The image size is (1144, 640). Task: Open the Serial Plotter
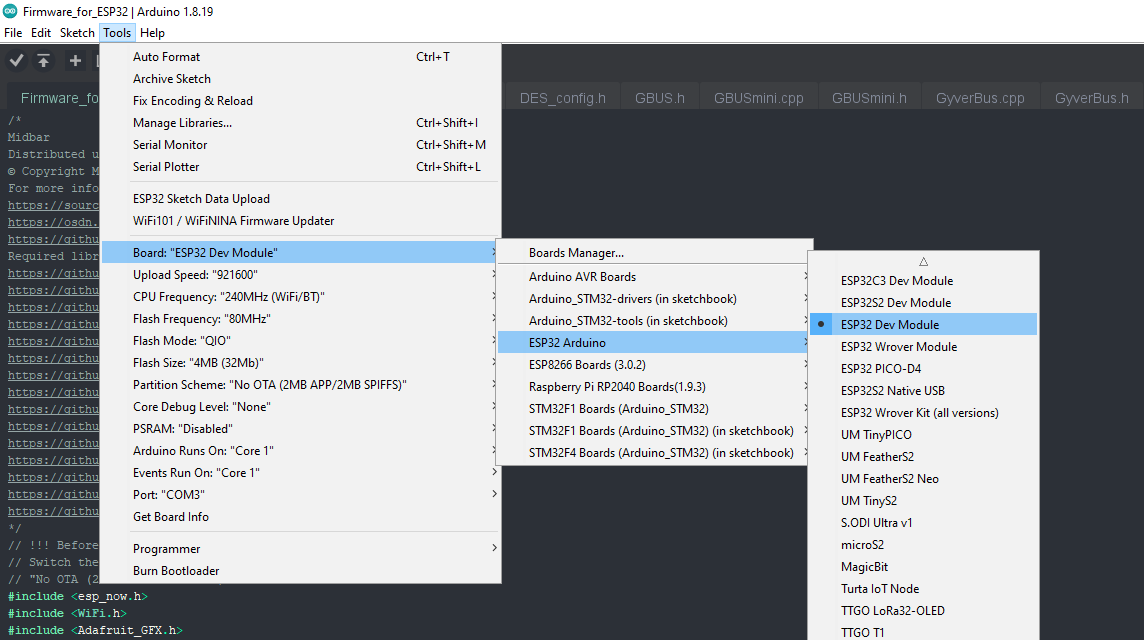coord(301,166)
